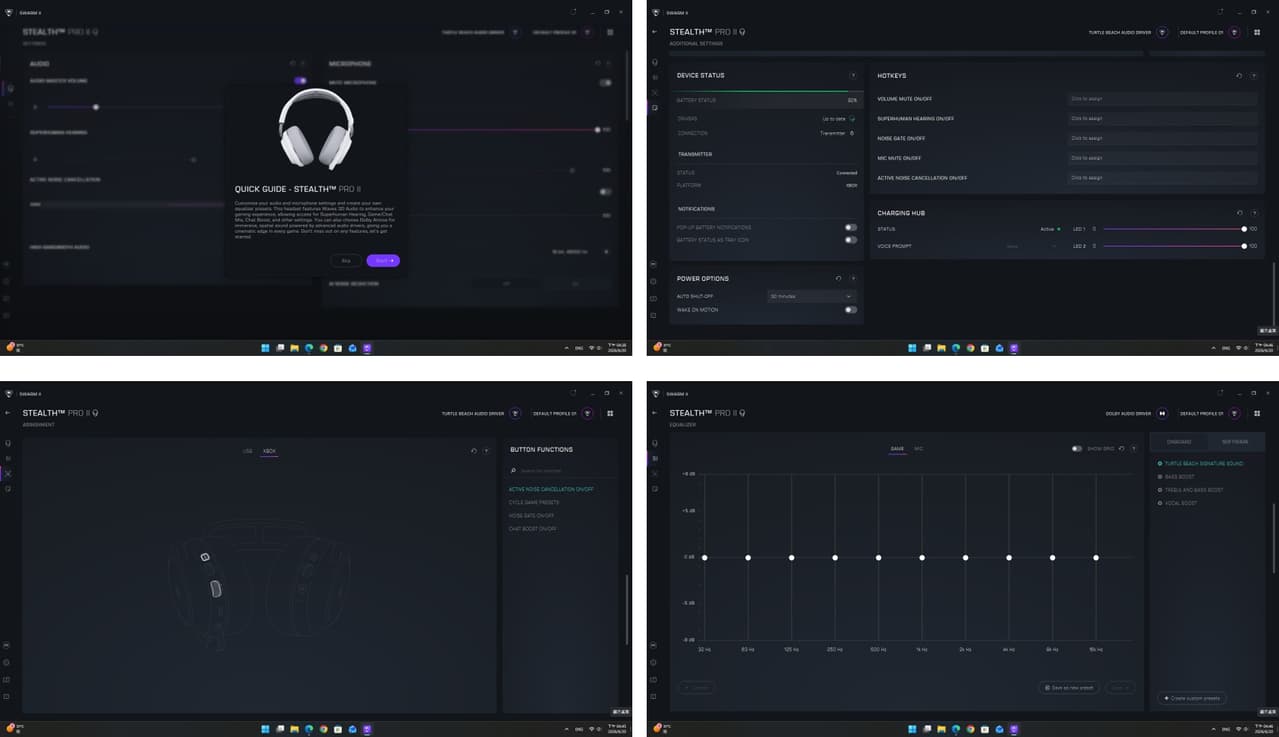Toggle Pop-up Battery Notifications switch
The width and height of the screenshot is (1279, 737).
[x=850, y=228]
